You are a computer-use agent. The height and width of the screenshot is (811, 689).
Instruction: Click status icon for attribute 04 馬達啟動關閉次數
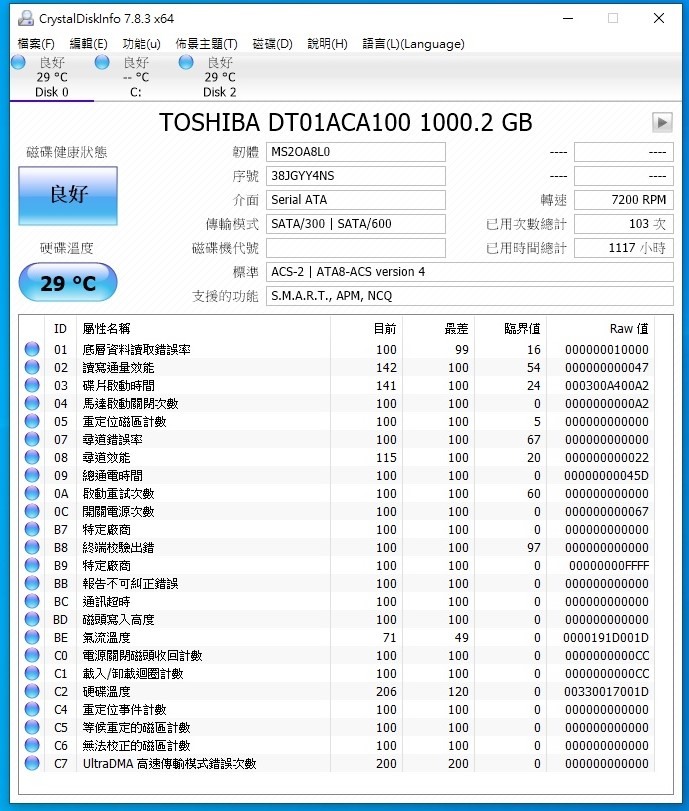pyautogui.click(x=32, y=403)
